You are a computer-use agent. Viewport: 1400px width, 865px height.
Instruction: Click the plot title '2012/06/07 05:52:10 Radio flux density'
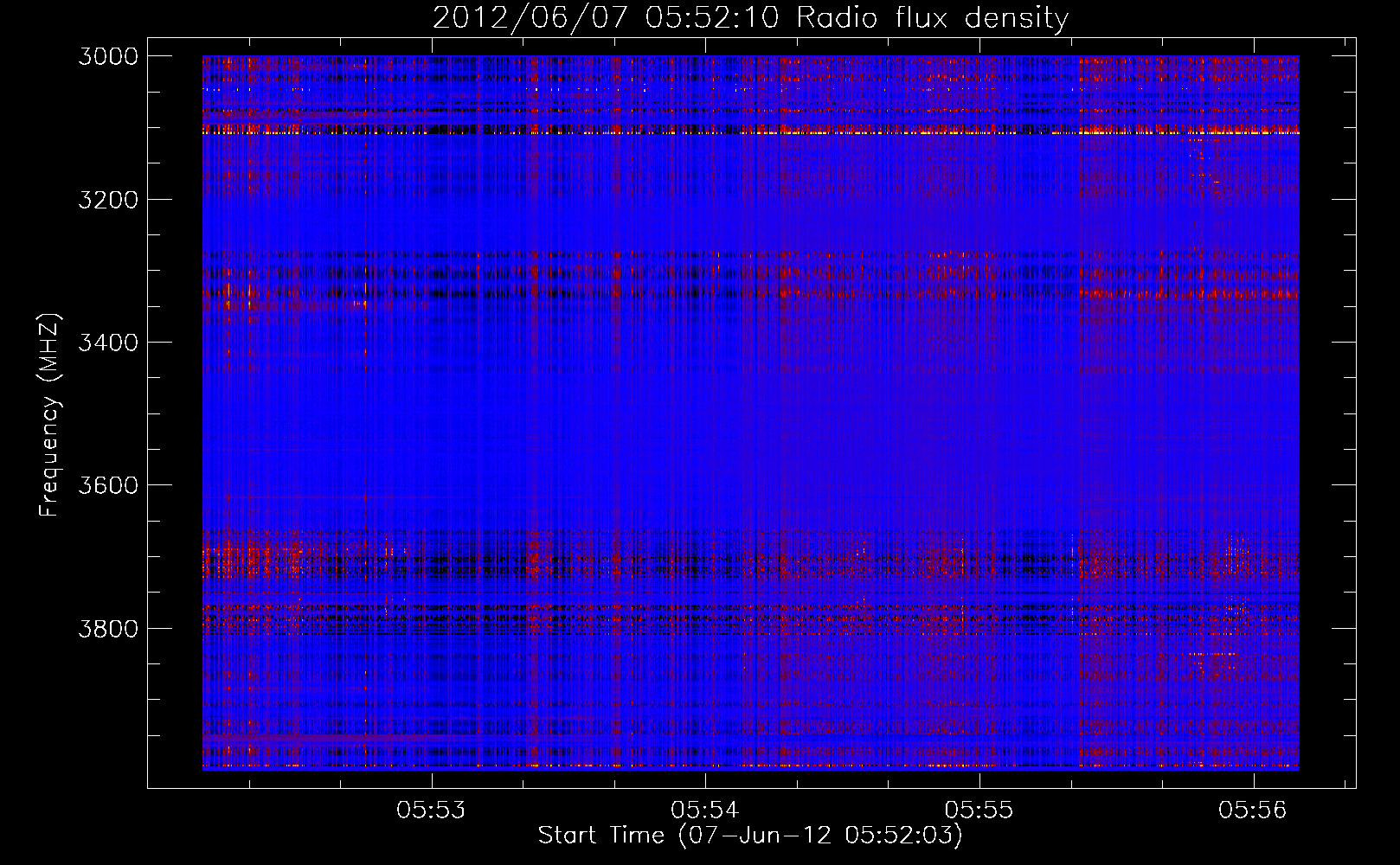click(750, 18)
